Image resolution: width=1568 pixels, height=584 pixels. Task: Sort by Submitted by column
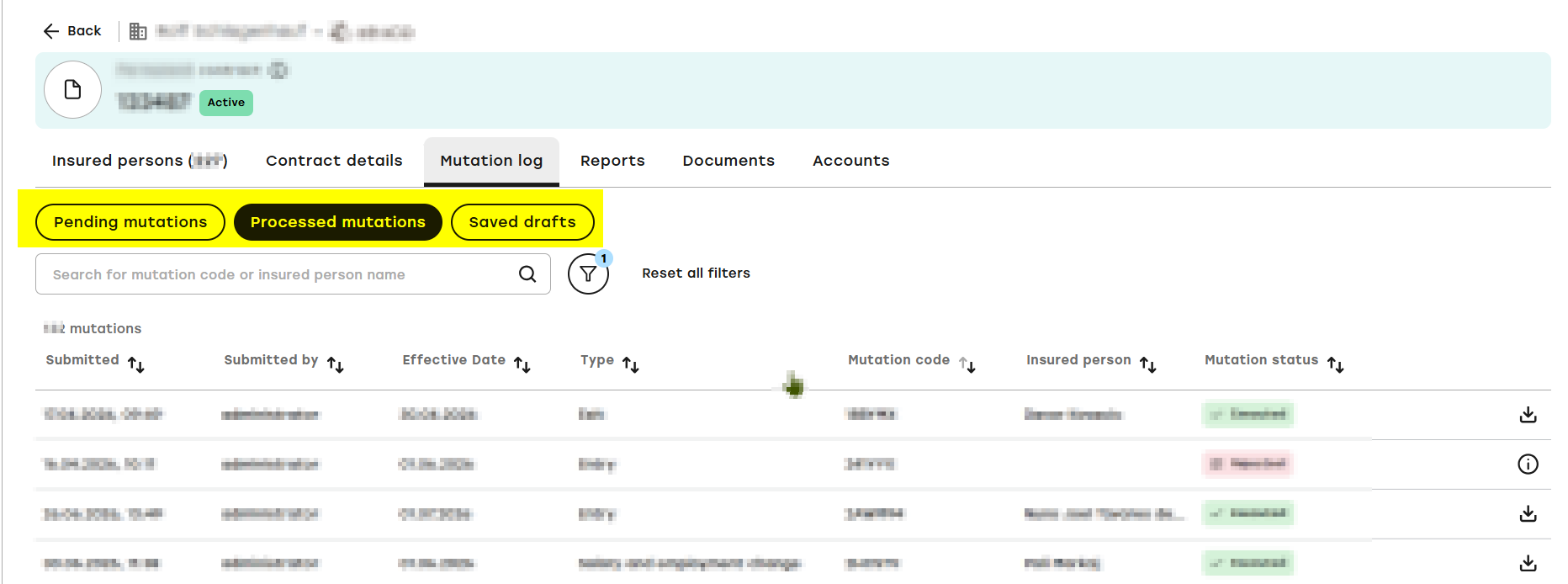point(336,364)
